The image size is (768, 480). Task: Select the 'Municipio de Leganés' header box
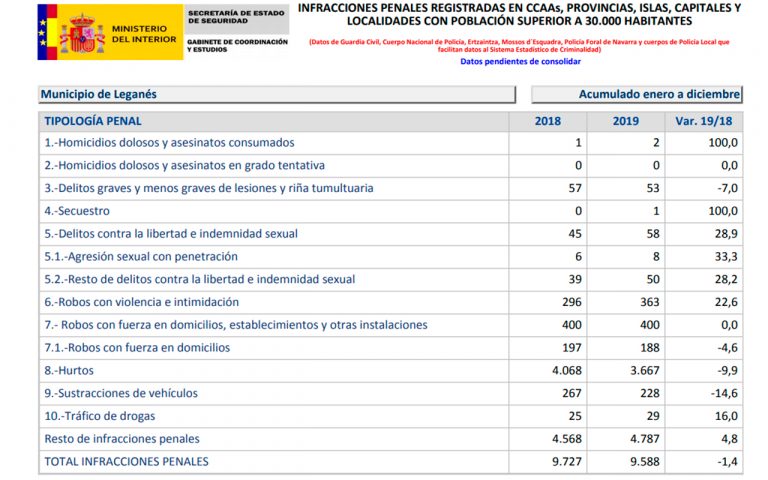pyautogui.click(x=277, y=95)
